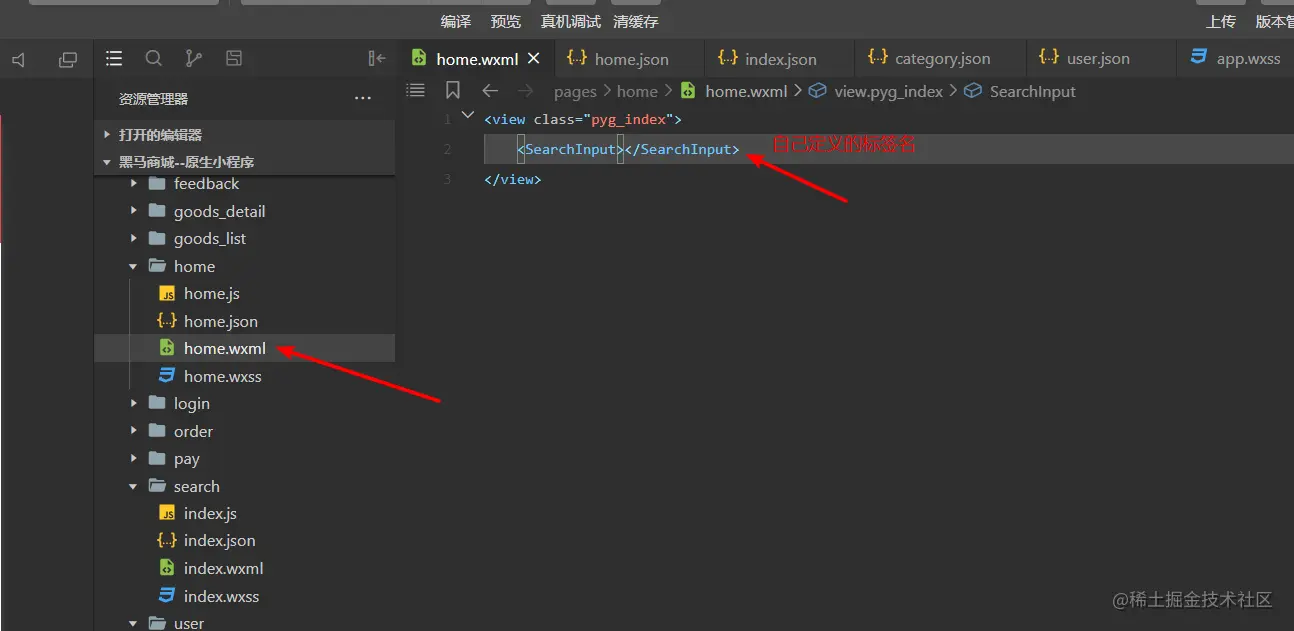Screen dimensions: 1294x631
Task: Click the closing </view> tag on line 3
Action: point(513,180)
